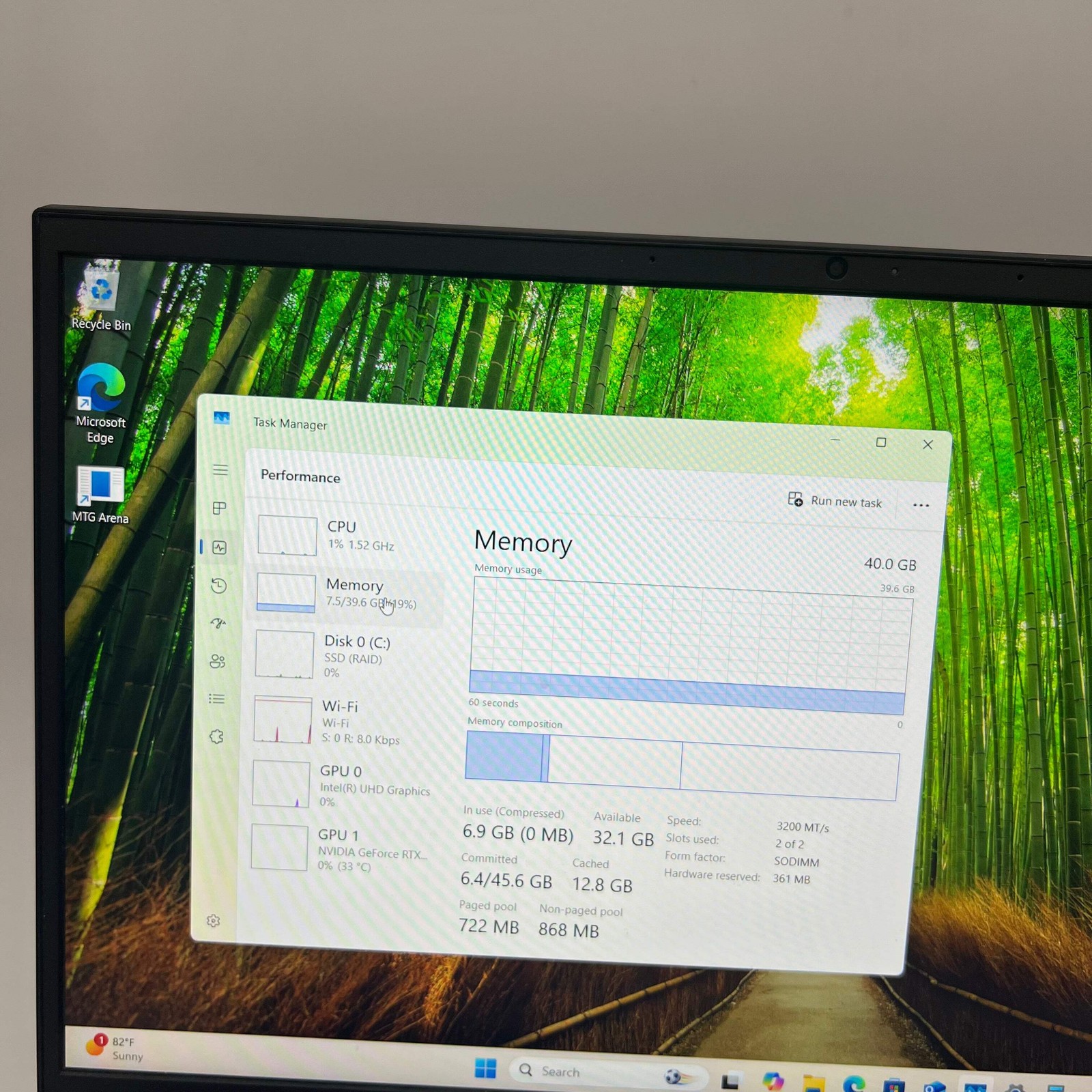Click the "SODIMM" form factor value

click(x=796, y=862)
